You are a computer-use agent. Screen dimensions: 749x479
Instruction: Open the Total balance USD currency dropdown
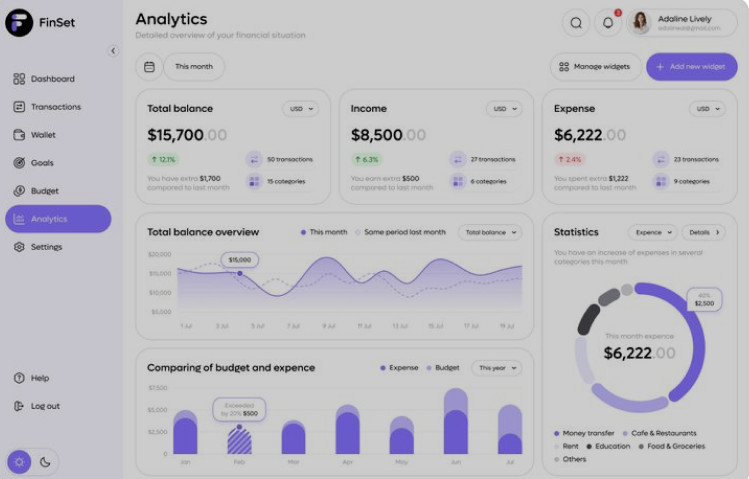300,108
